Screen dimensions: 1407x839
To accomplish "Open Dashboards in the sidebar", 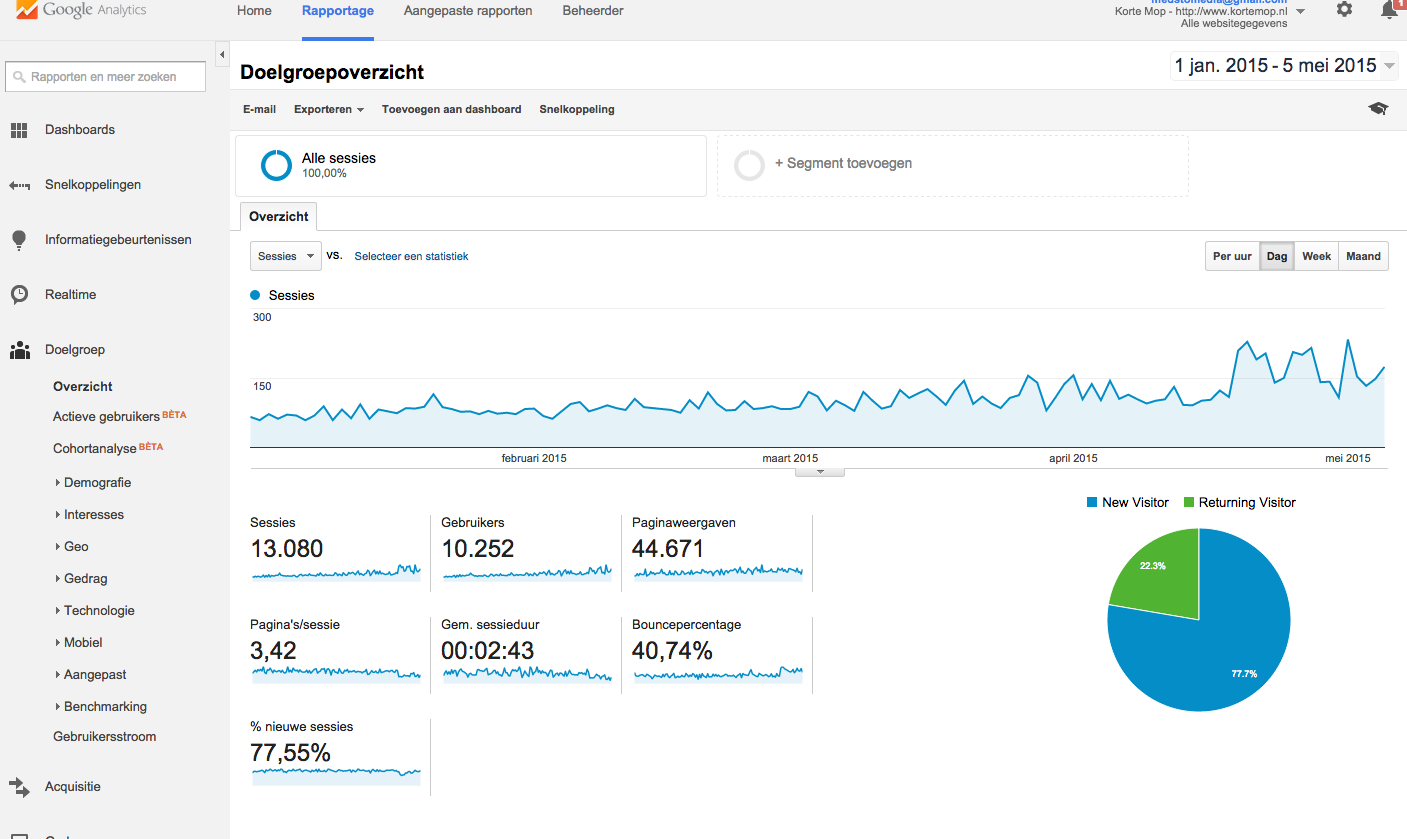I will [80, 130].
